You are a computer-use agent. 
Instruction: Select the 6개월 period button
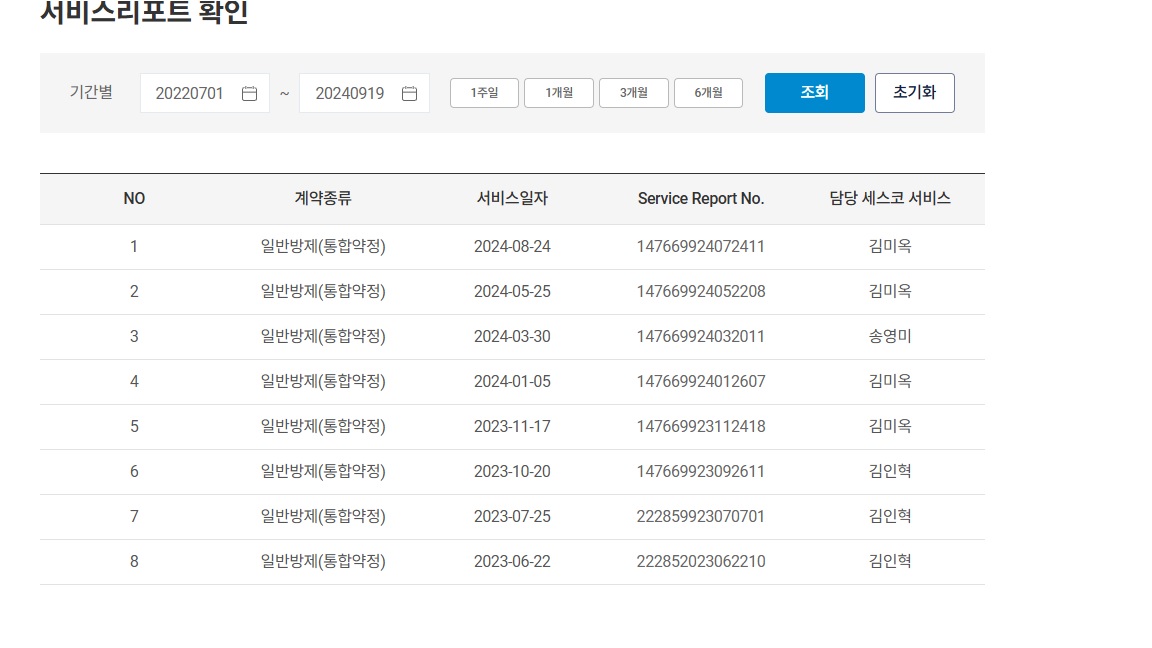tap(708, 93)
